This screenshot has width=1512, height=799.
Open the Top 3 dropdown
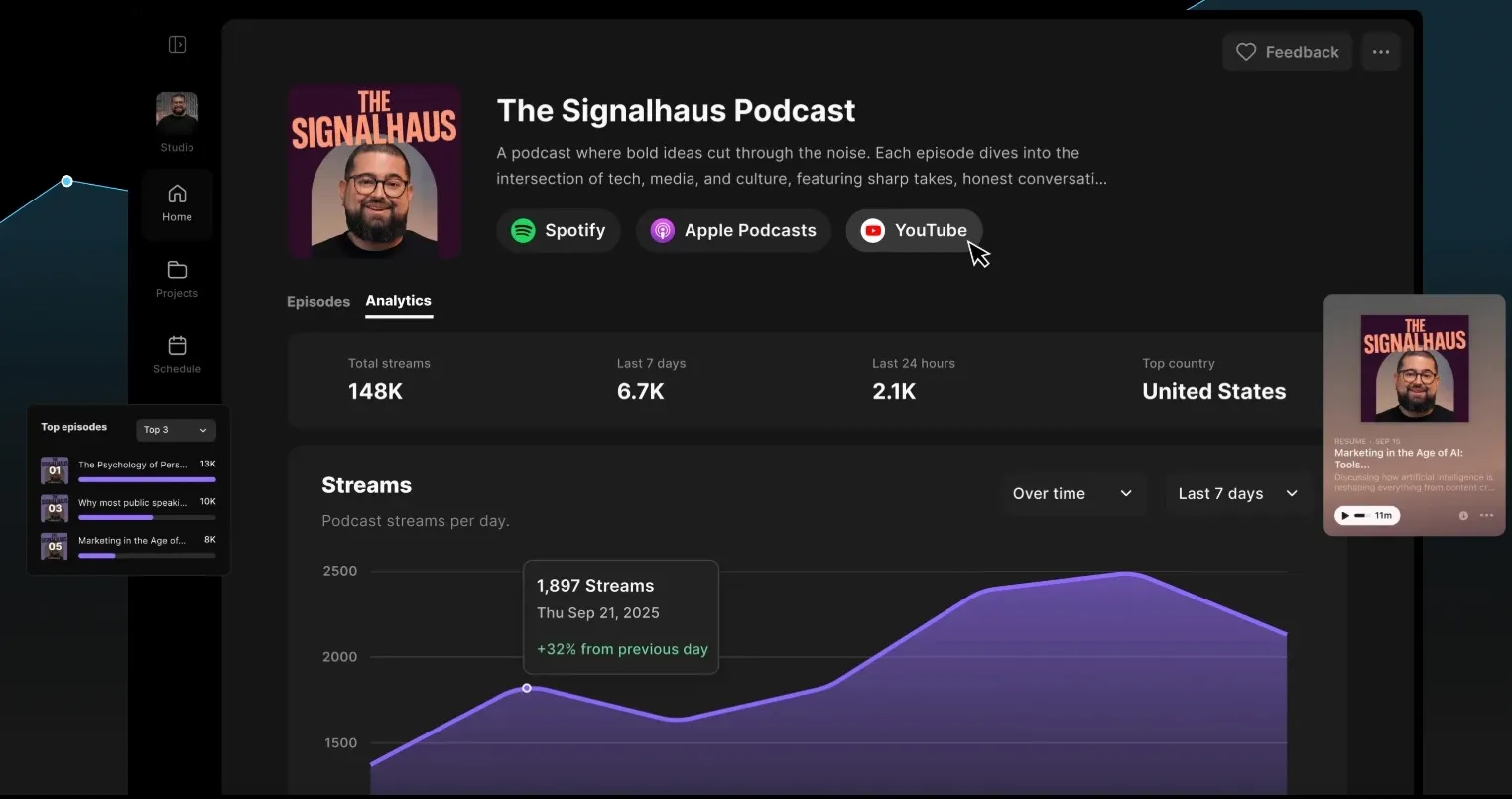click(176, 430)
